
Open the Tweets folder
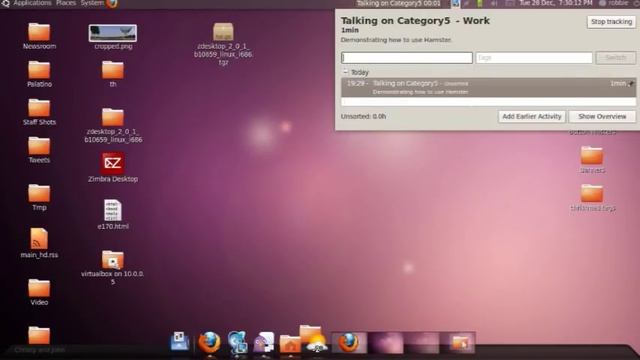point(39,146)
